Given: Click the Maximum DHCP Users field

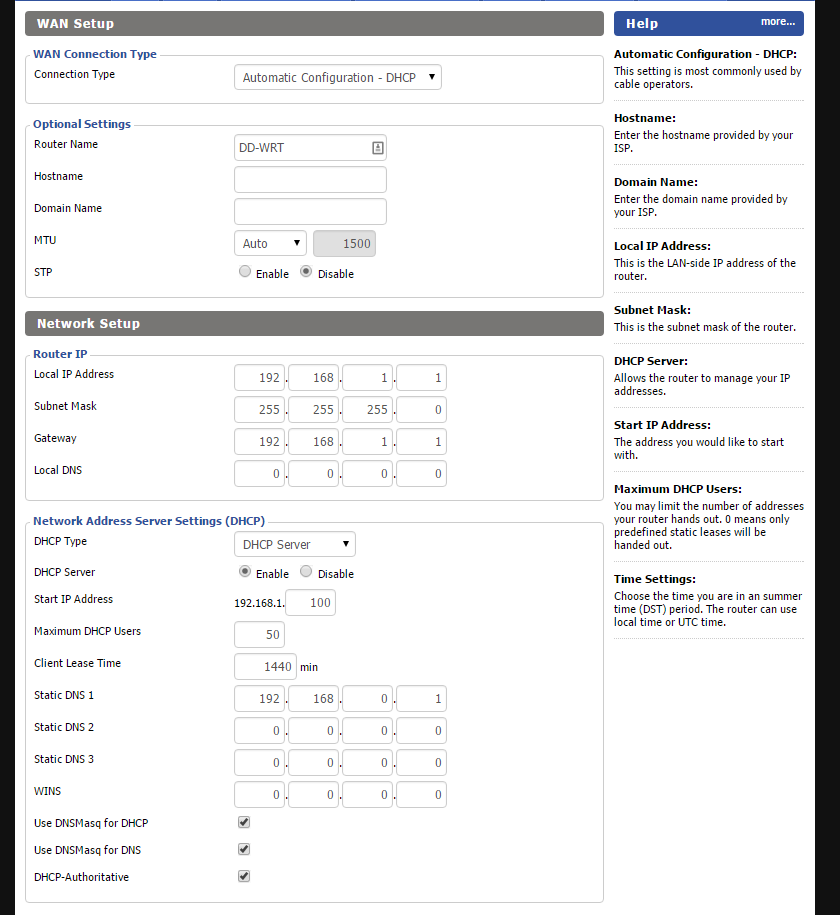Looking at the screenshot, I should pos(259,635).
